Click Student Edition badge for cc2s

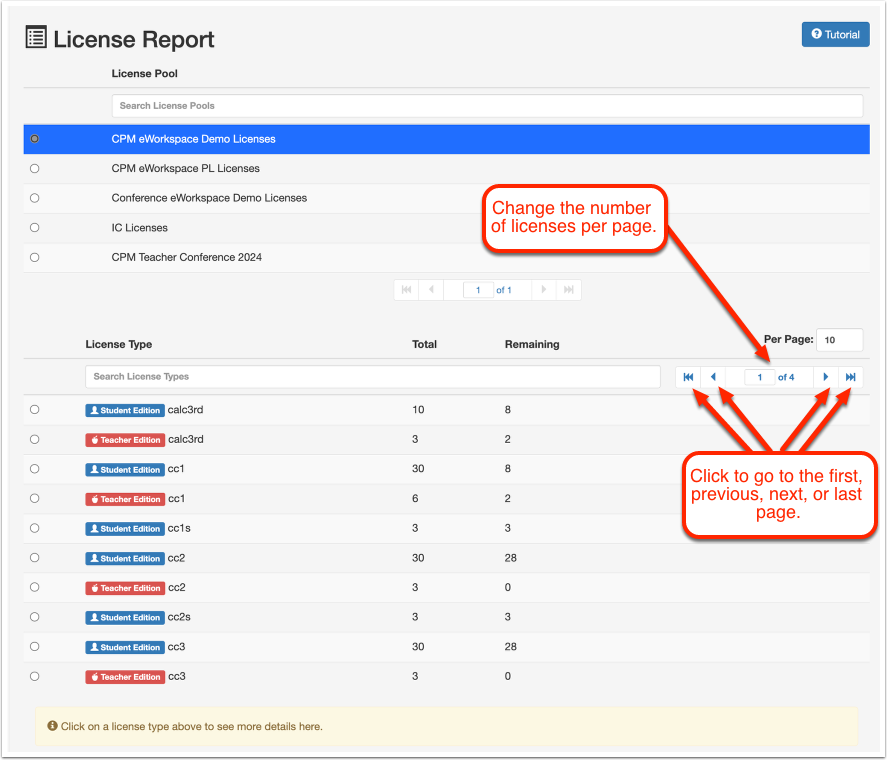click(125, 617)
